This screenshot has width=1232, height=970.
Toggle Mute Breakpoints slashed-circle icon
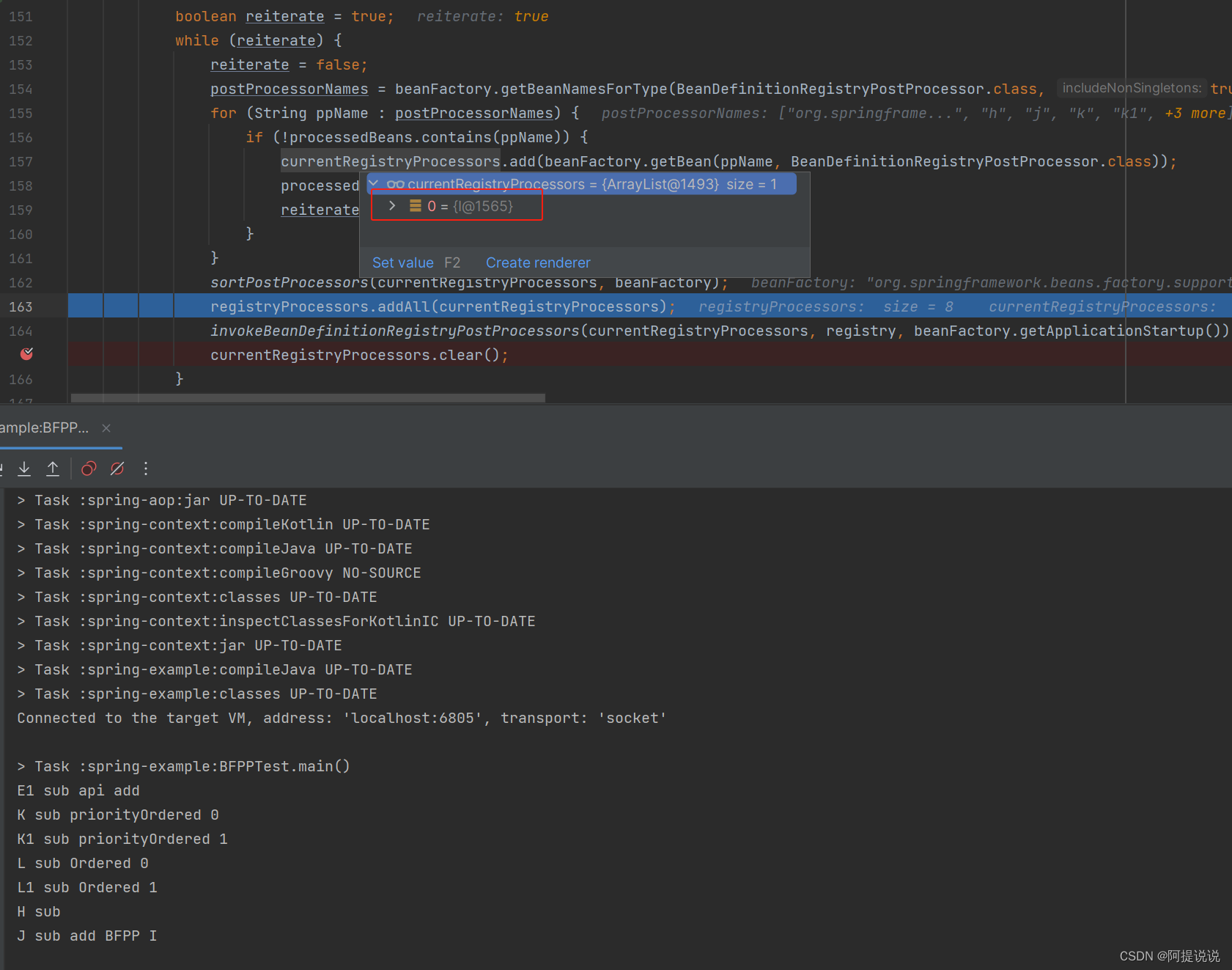click(117, 469)
